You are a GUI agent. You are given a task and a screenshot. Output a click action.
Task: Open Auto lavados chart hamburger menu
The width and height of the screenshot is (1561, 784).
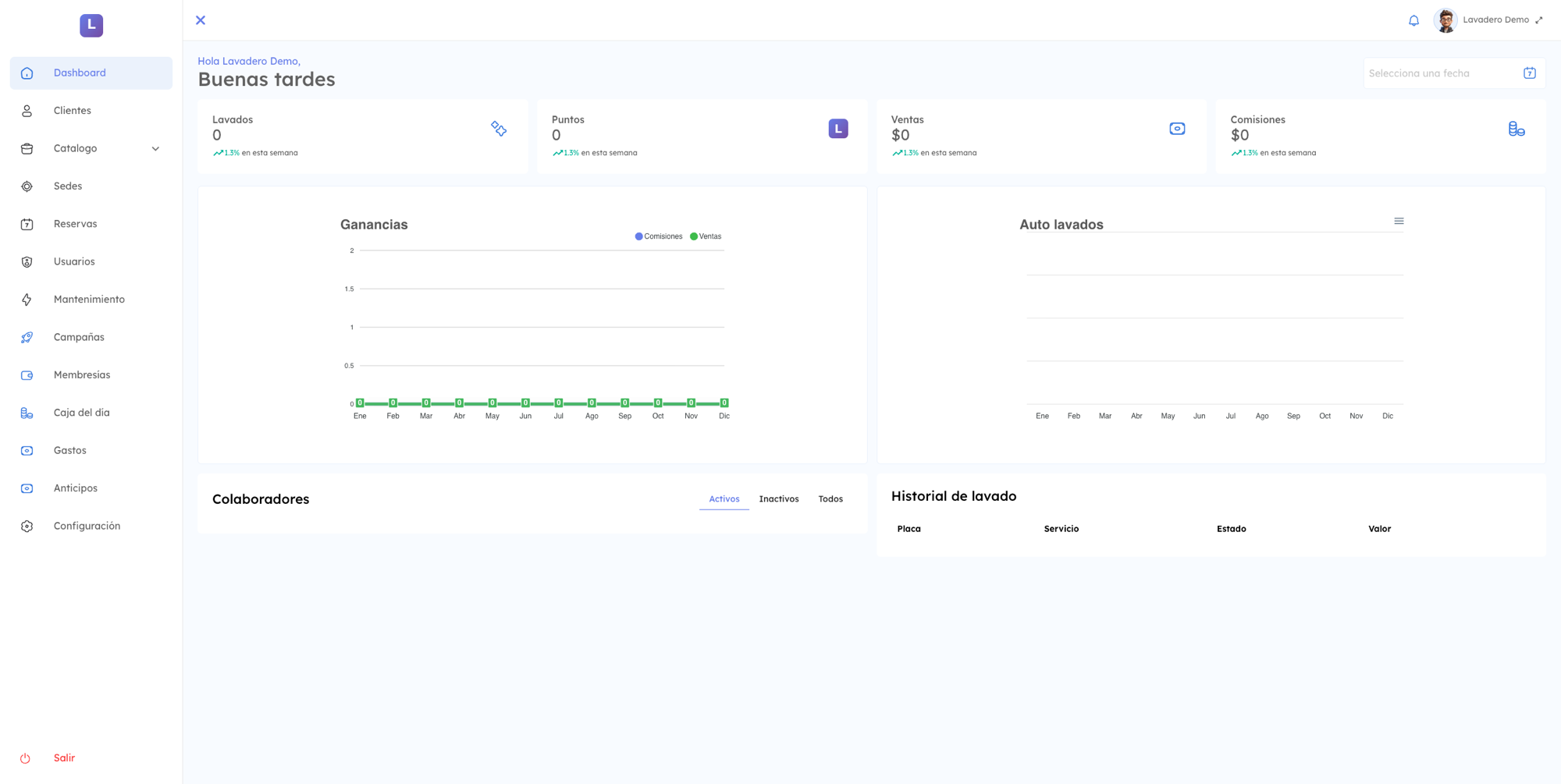coord(1399,222)
